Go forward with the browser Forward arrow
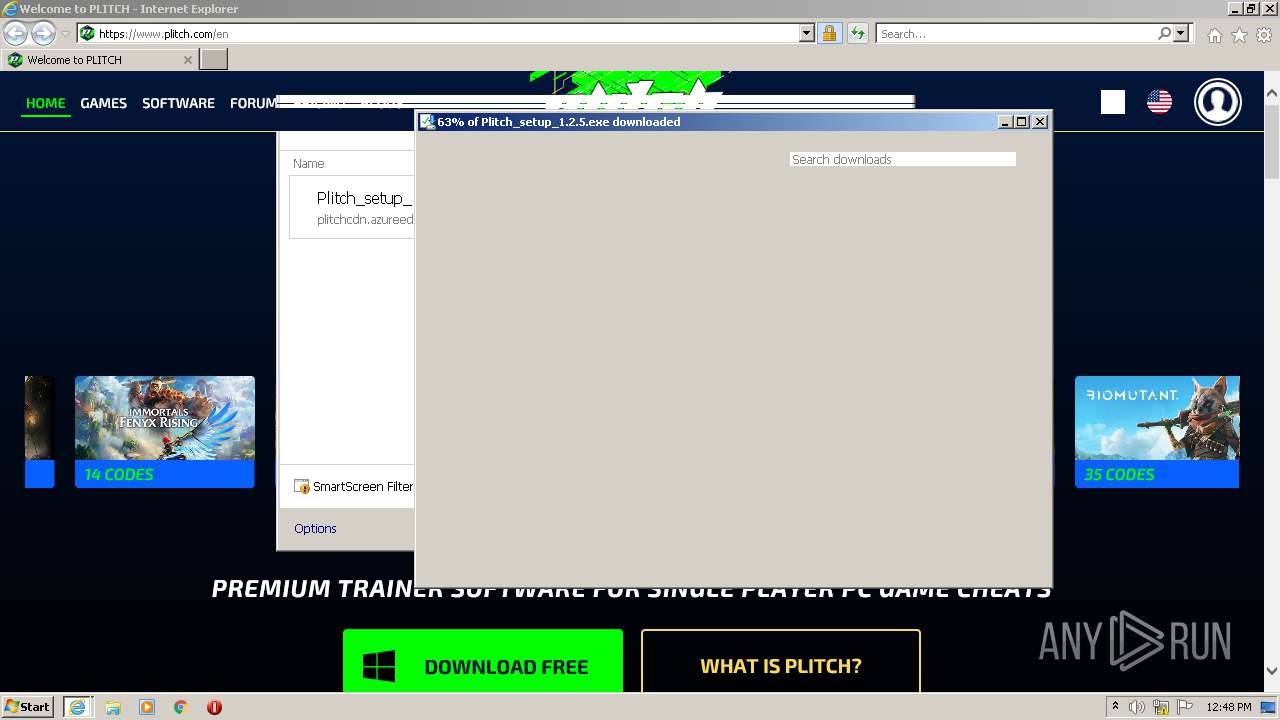The width and height of the screenshot is (1280, 720). point(43,33)
